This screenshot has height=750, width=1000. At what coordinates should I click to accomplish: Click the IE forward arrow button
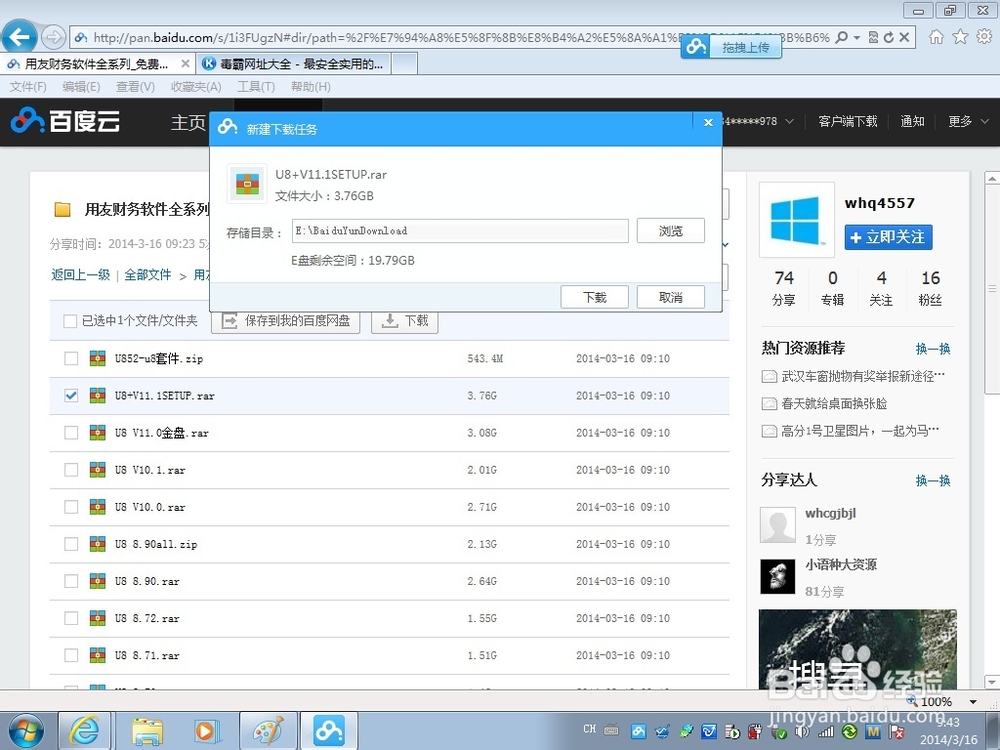tap(53, 37)
